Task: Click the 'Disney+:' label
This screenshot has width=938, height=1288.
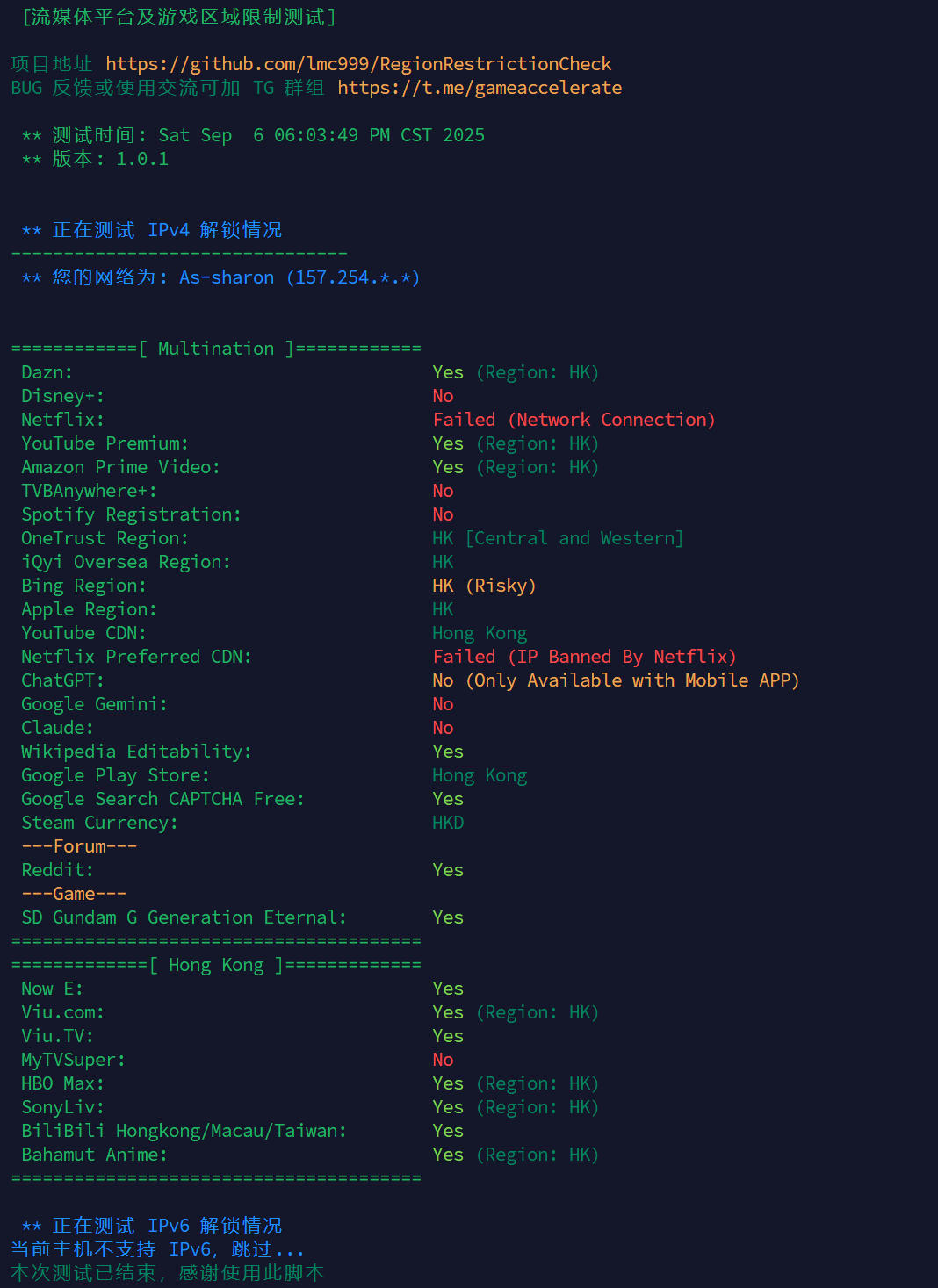Action: (63, 396)
